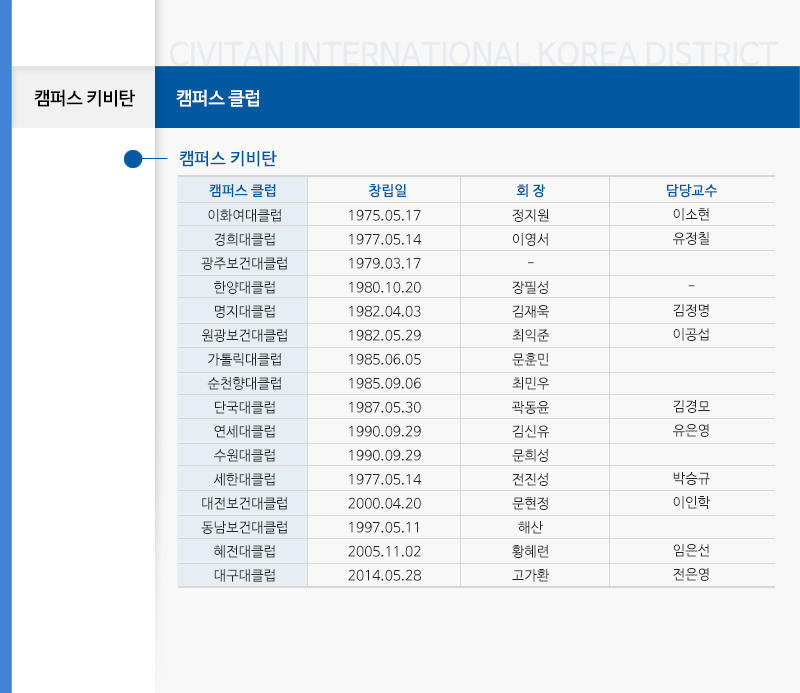Select the date 1997.05.11
This screenshot has height=693, width=800.
click(x=385, y=527)
